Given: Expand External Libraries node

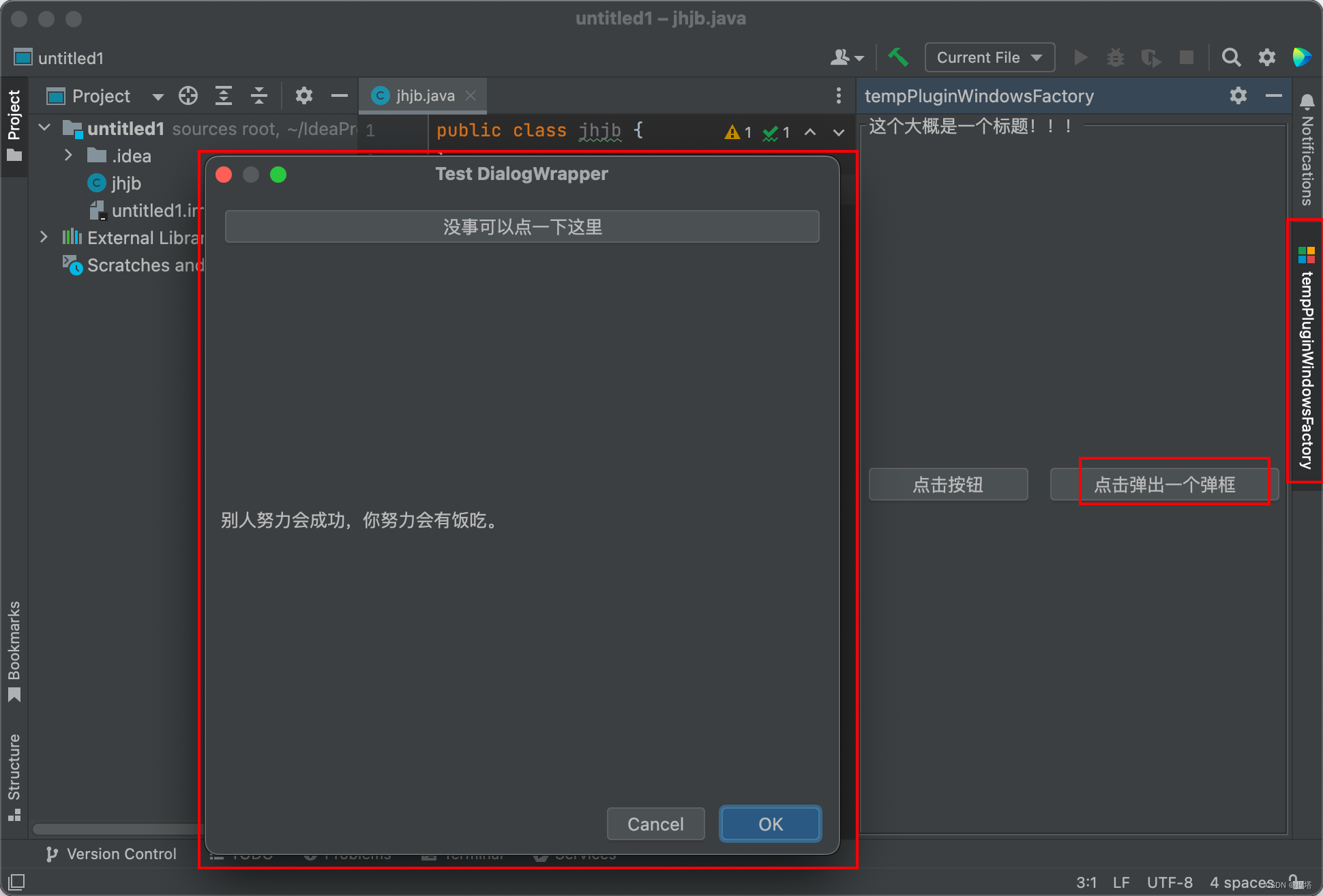Looking at the screenshot, I should (x=44, y=237).
